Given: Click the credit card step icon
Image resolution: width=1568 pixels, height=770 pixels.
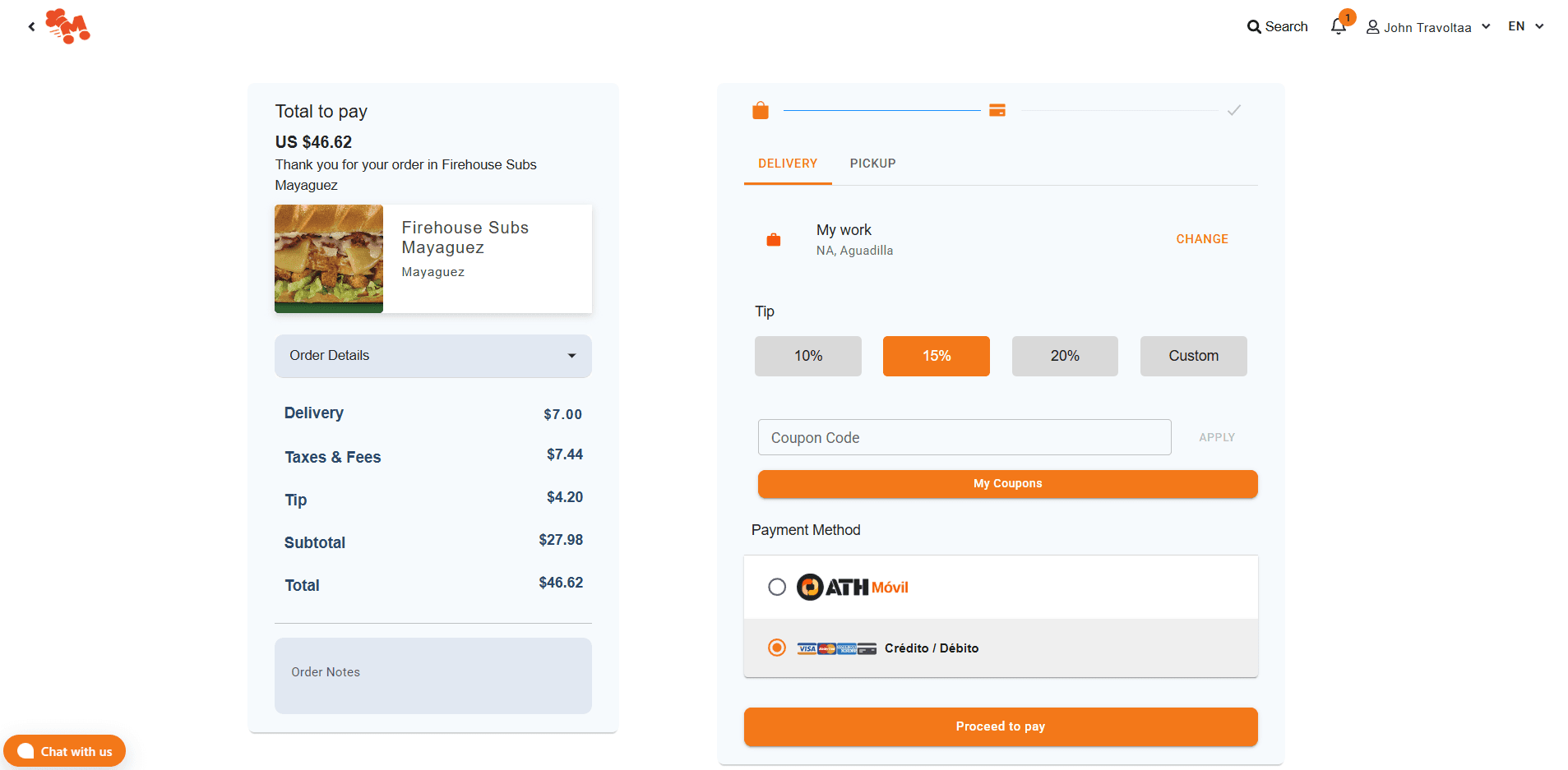Looking at the screenshot, I should tap(997, 111).
